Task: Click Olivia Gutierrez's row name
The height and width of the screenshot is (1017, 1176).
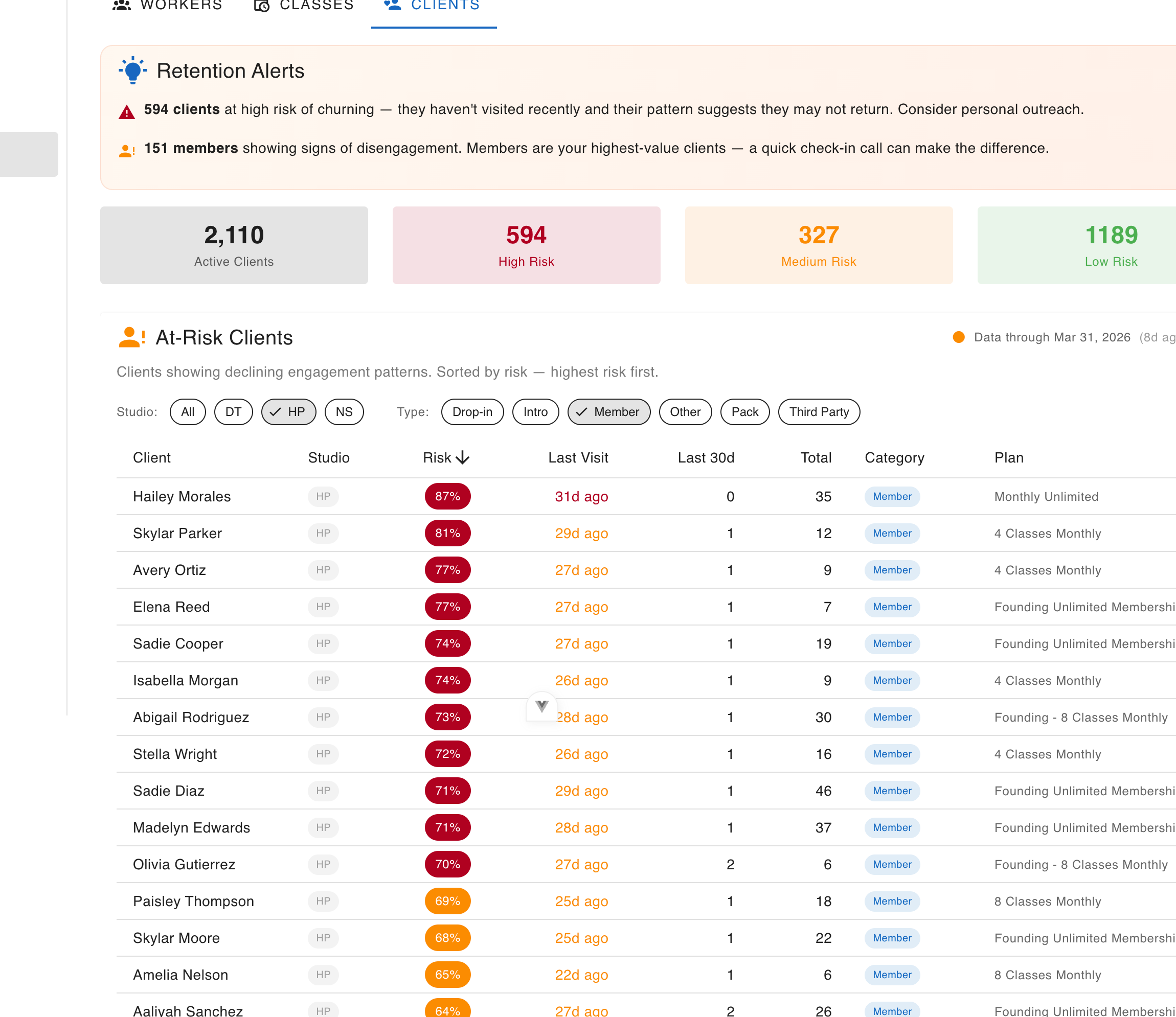Action: (184, 864)
